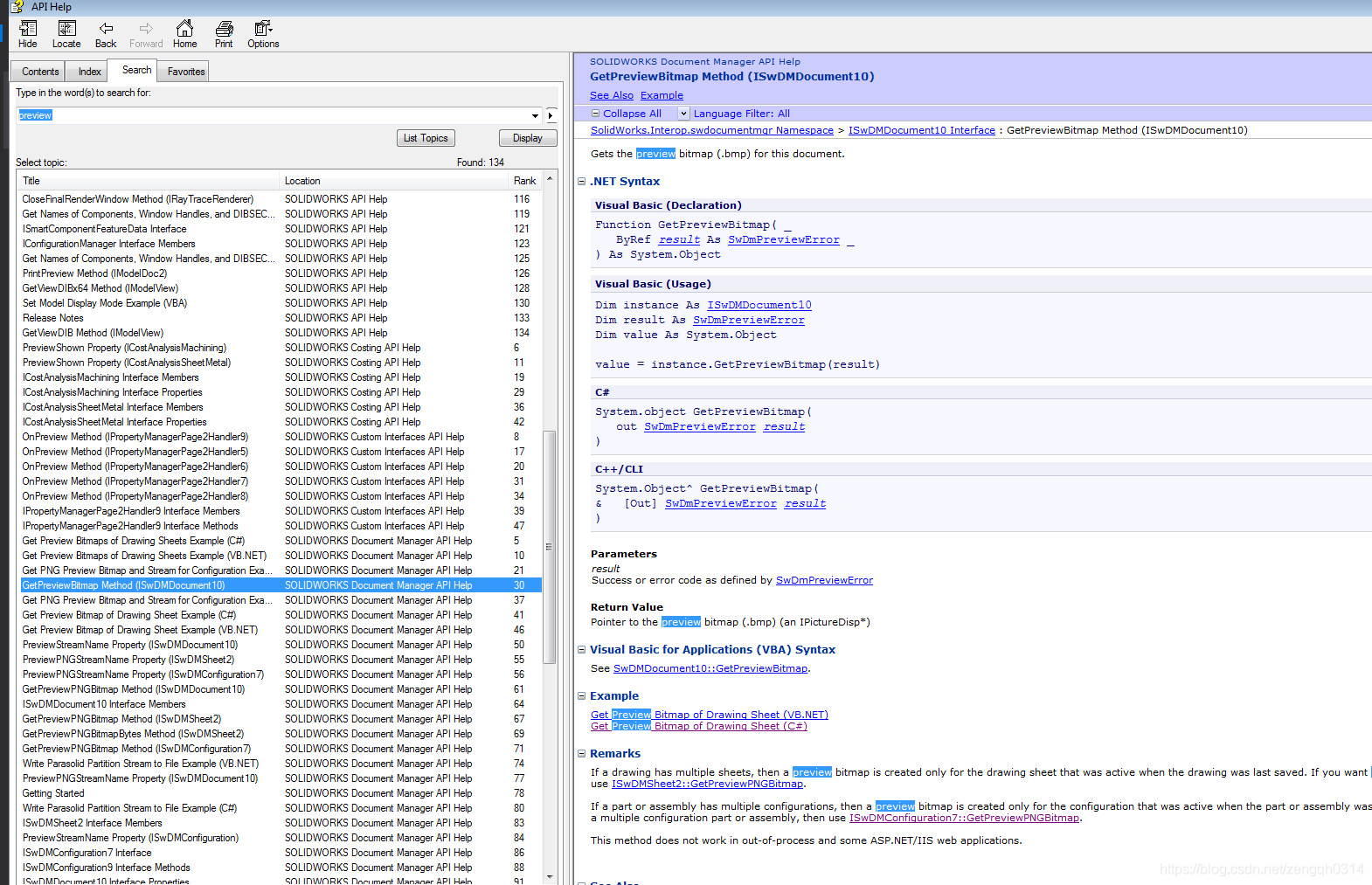1372x885 pixels.
Task: Select OnPreview Method (IPropertyManagerPage2Handler9) result
Action: pyautogui.click(x=281, y=437)
